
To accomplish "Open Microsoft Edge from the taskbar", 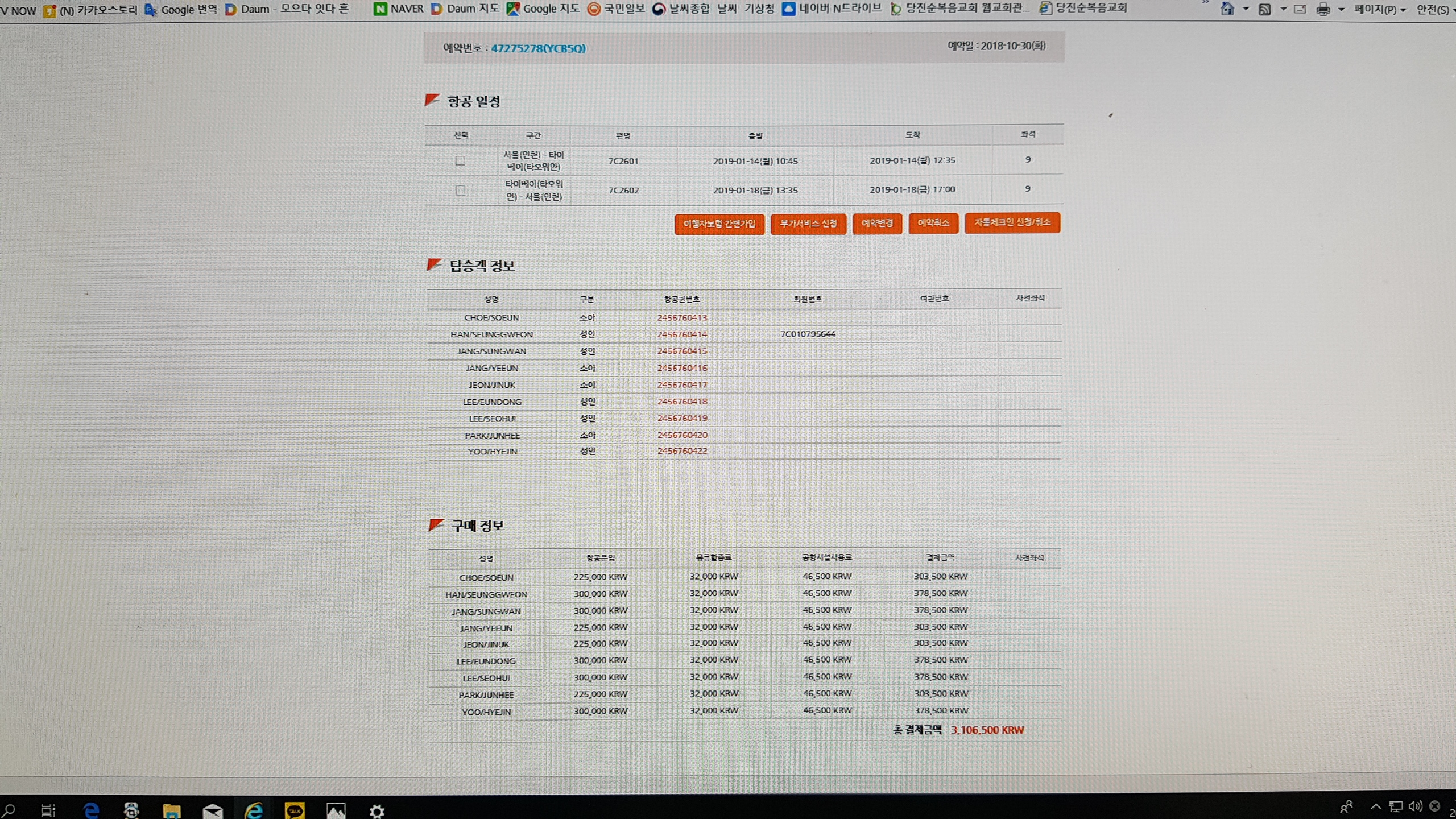I will 91,810.
